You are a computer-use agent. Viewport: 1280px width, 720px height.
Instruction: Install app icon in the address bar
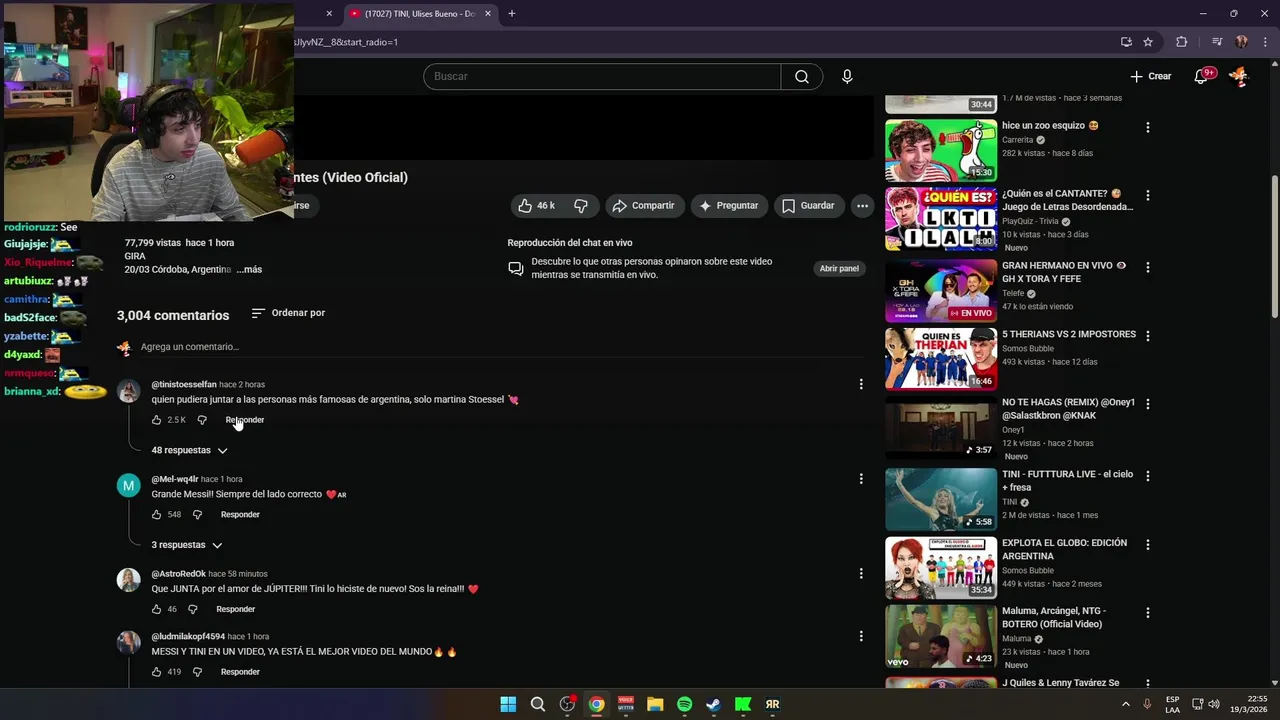click(1126, 42)
